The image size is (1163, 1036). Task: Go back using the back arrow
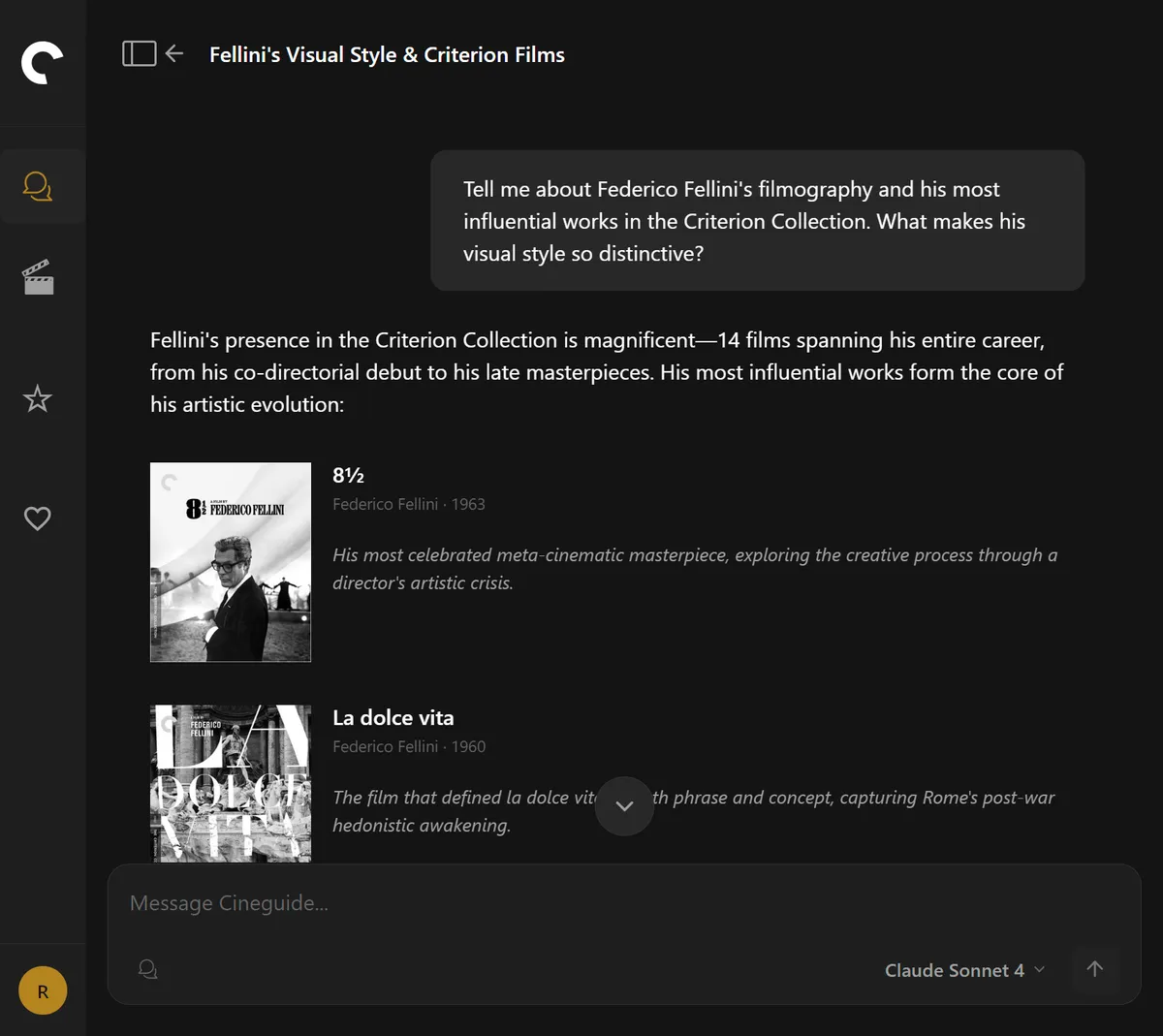(174, 54)
